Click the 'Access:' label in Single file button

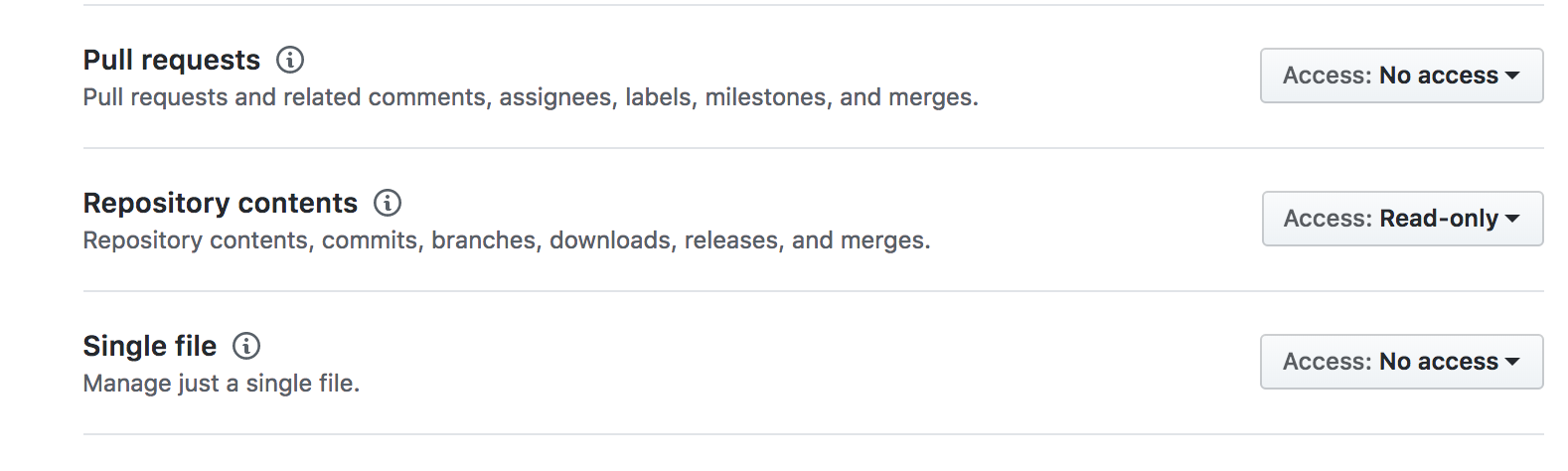tap(1328, 362)
